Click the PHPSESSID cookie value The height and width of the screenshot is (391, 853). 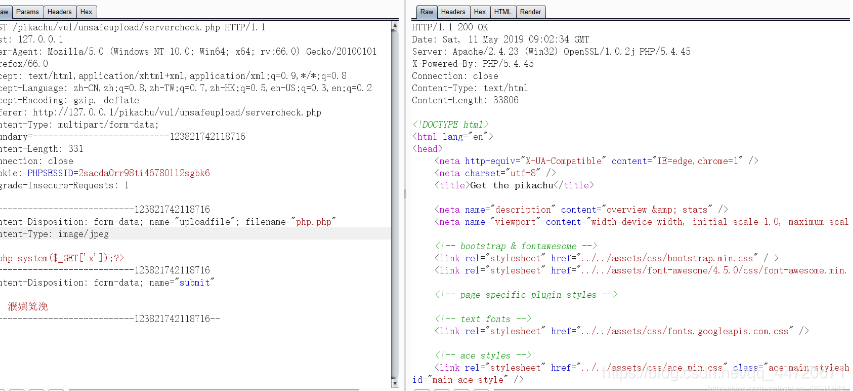coord(144,173)
